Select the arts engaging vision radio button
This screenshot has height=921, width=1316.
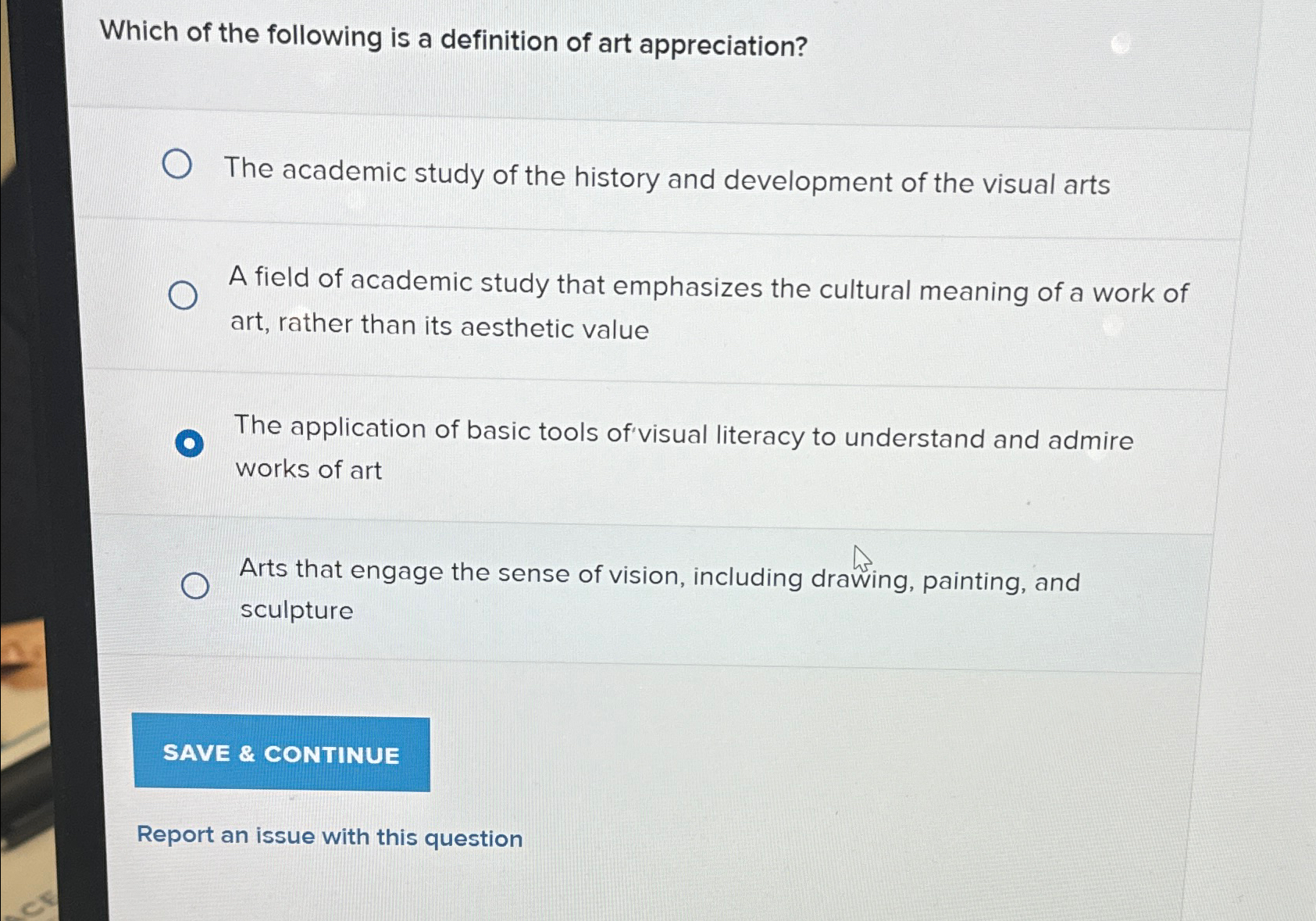[x=195, y=585]
